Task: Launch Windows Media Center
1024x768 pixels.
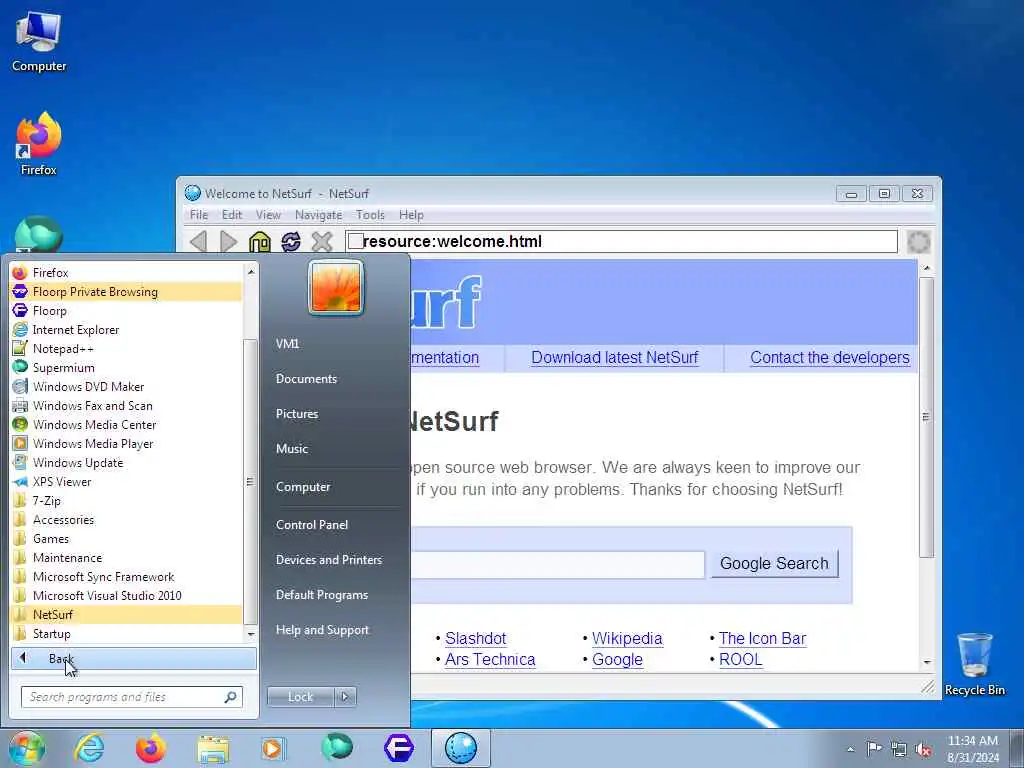Action: pyautogui.click(x=126, y=424)
